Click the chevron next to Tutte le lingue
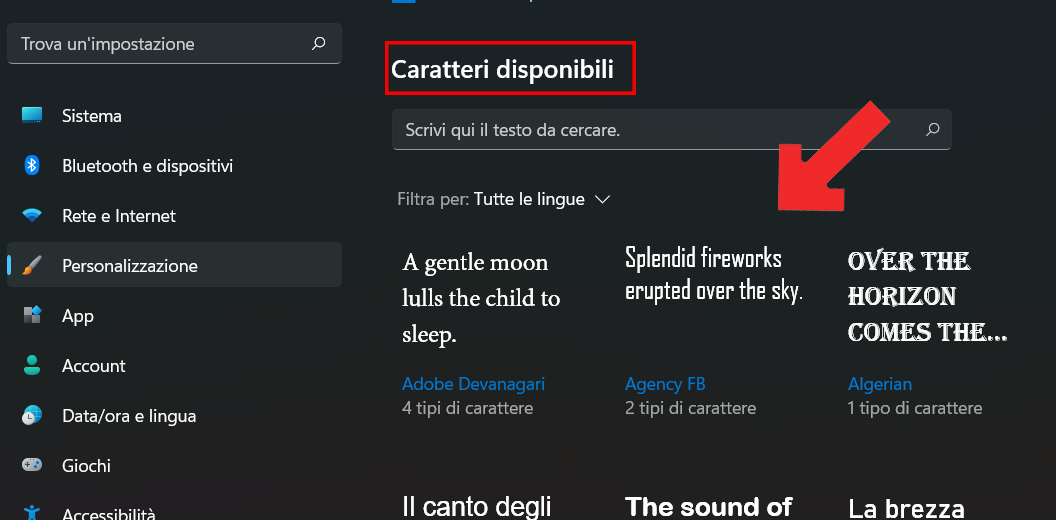 (602, 199)
